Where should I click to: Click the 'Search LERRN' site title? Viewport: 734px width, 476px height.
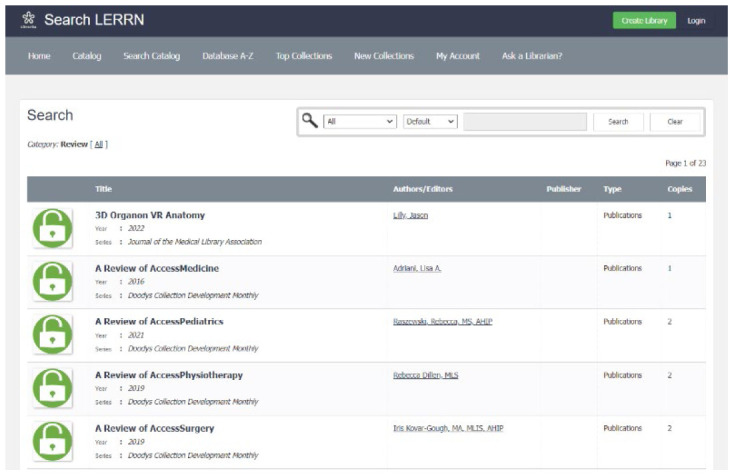click(x=94, y=20)
